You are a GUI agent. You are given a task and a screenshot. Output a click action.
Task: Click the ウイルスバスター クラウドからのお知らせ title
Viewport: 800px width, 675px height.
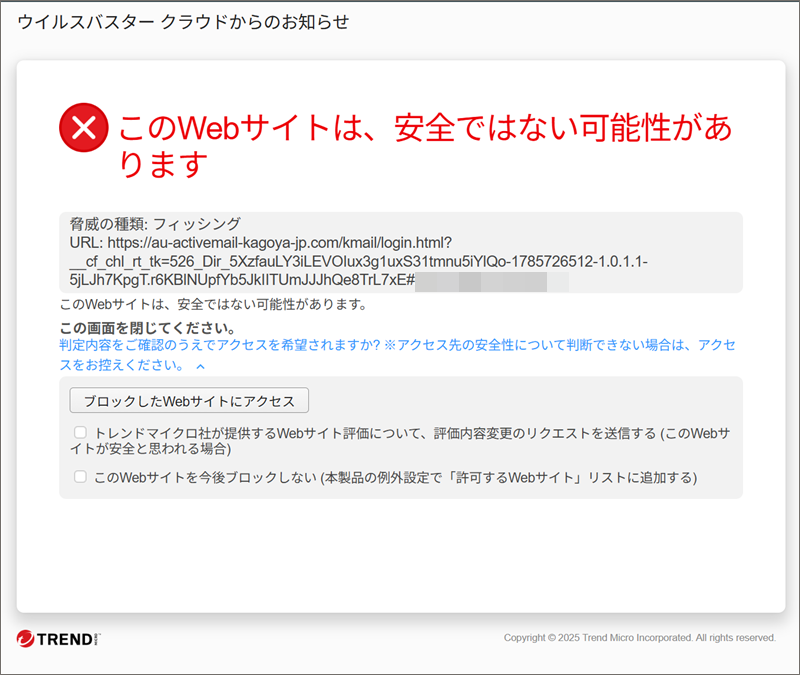click(x=183, y=22)
